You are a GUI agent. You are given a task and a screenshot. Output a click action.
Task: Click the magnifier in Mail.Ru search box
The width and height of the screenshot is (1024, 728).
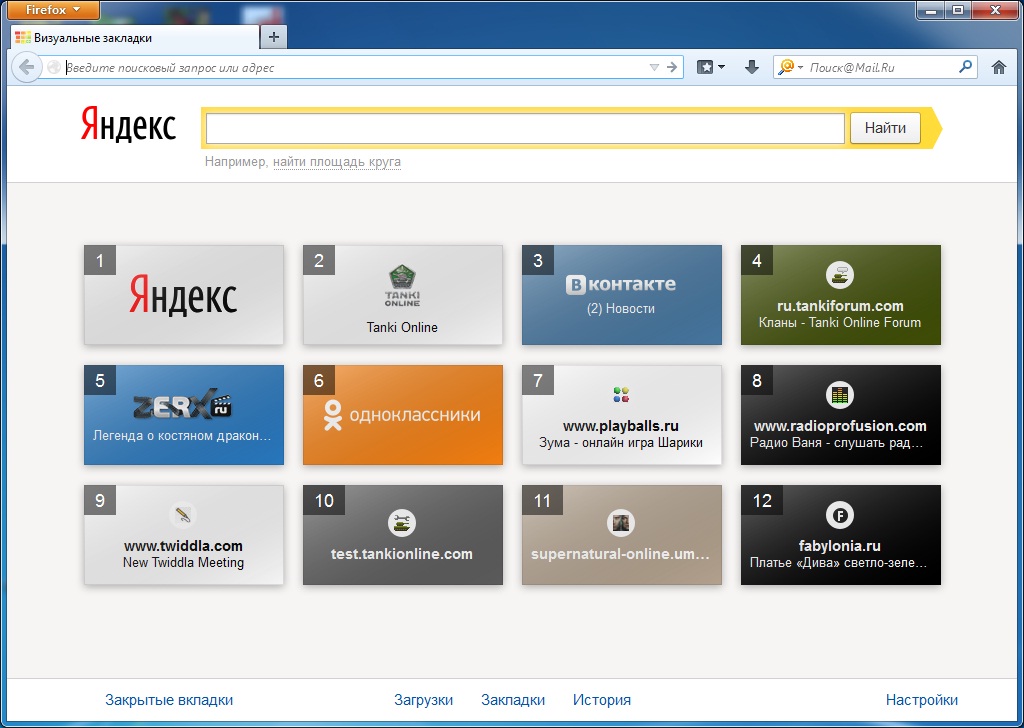(x=965, y=67)
